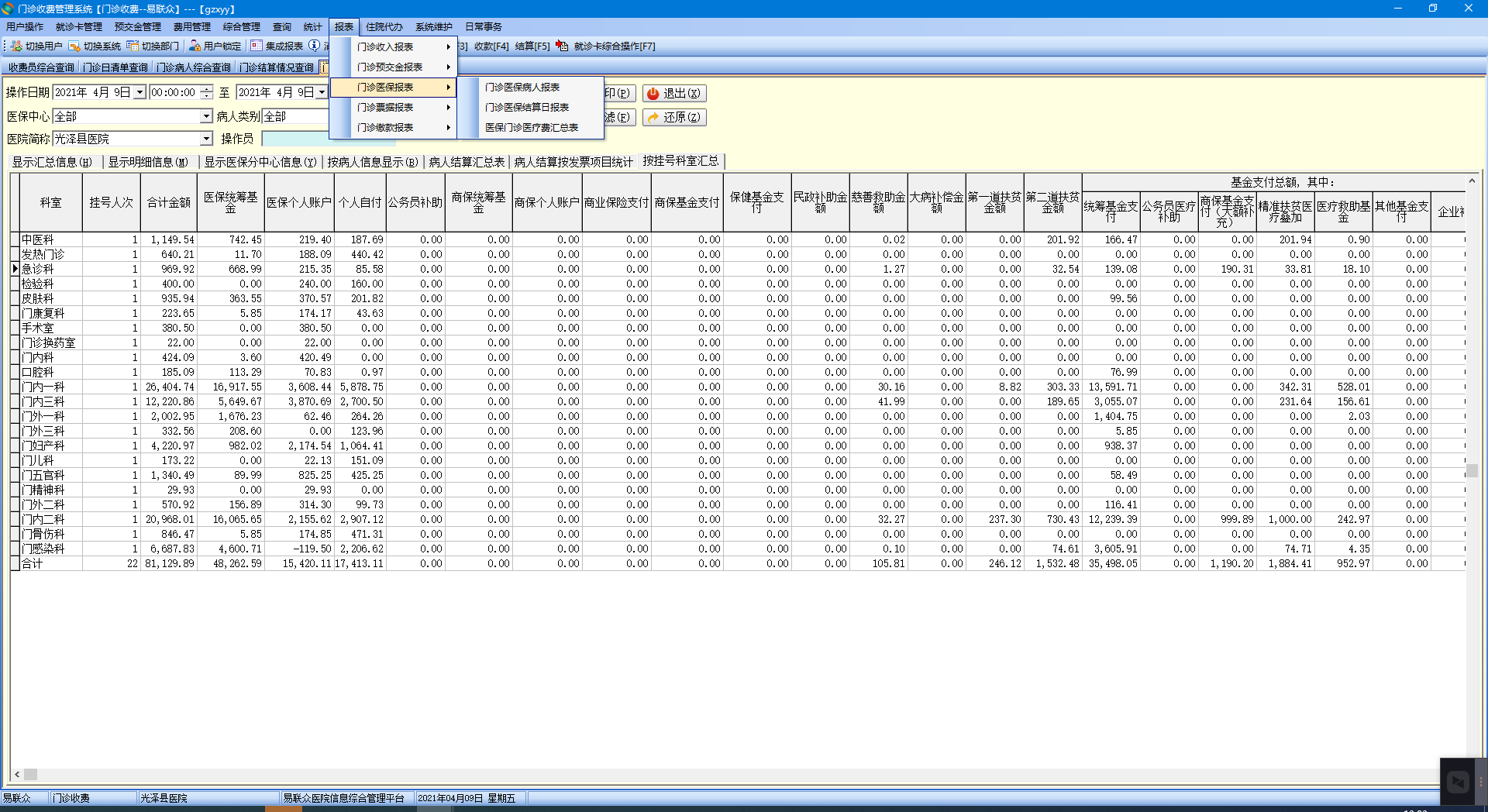Click the 切换用户 switch user icon
The height and width of the screenshot is (812, 1488).
coord(16,46)
